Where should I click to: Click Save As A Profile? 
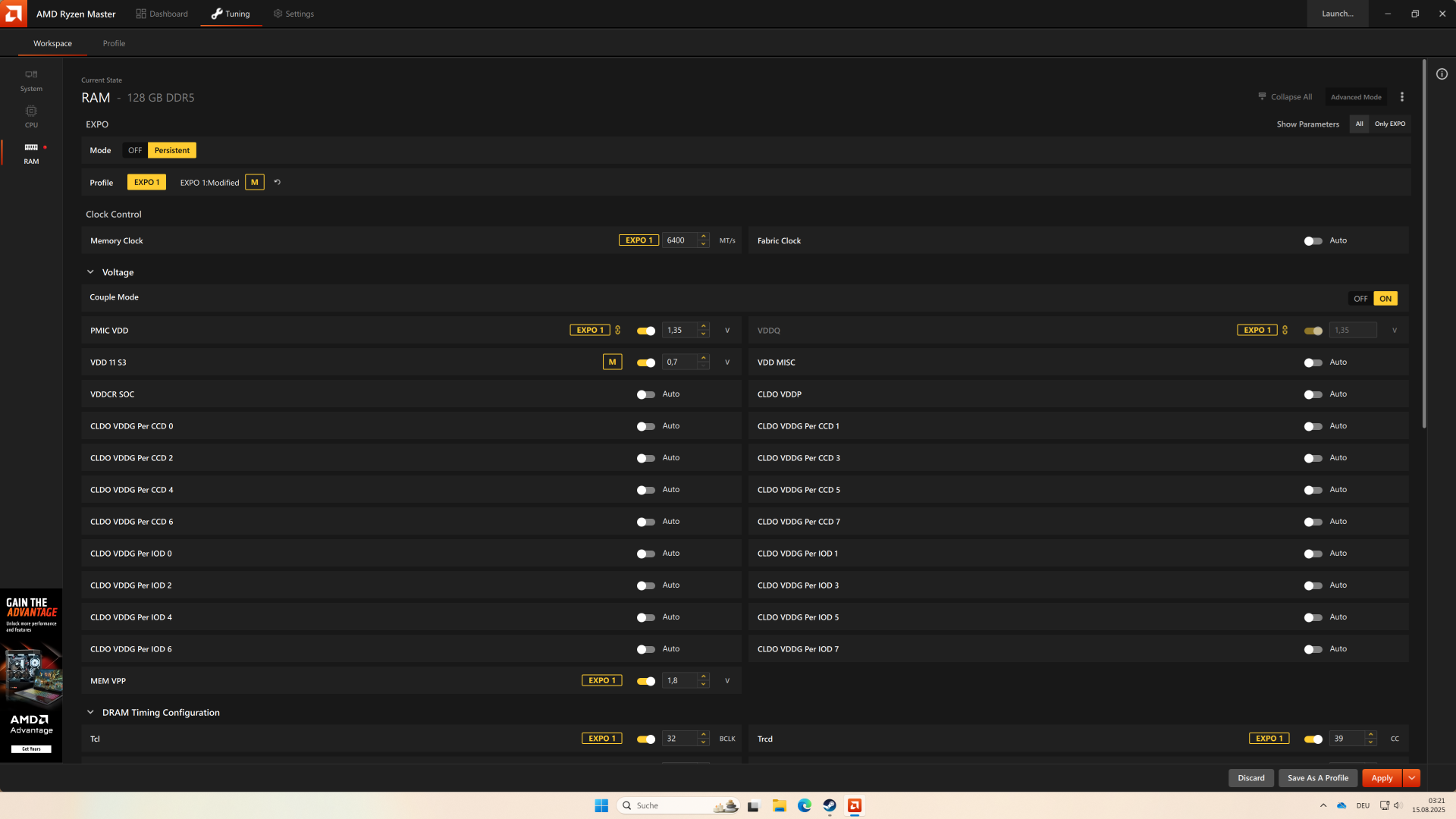[x=1318, y=778]
